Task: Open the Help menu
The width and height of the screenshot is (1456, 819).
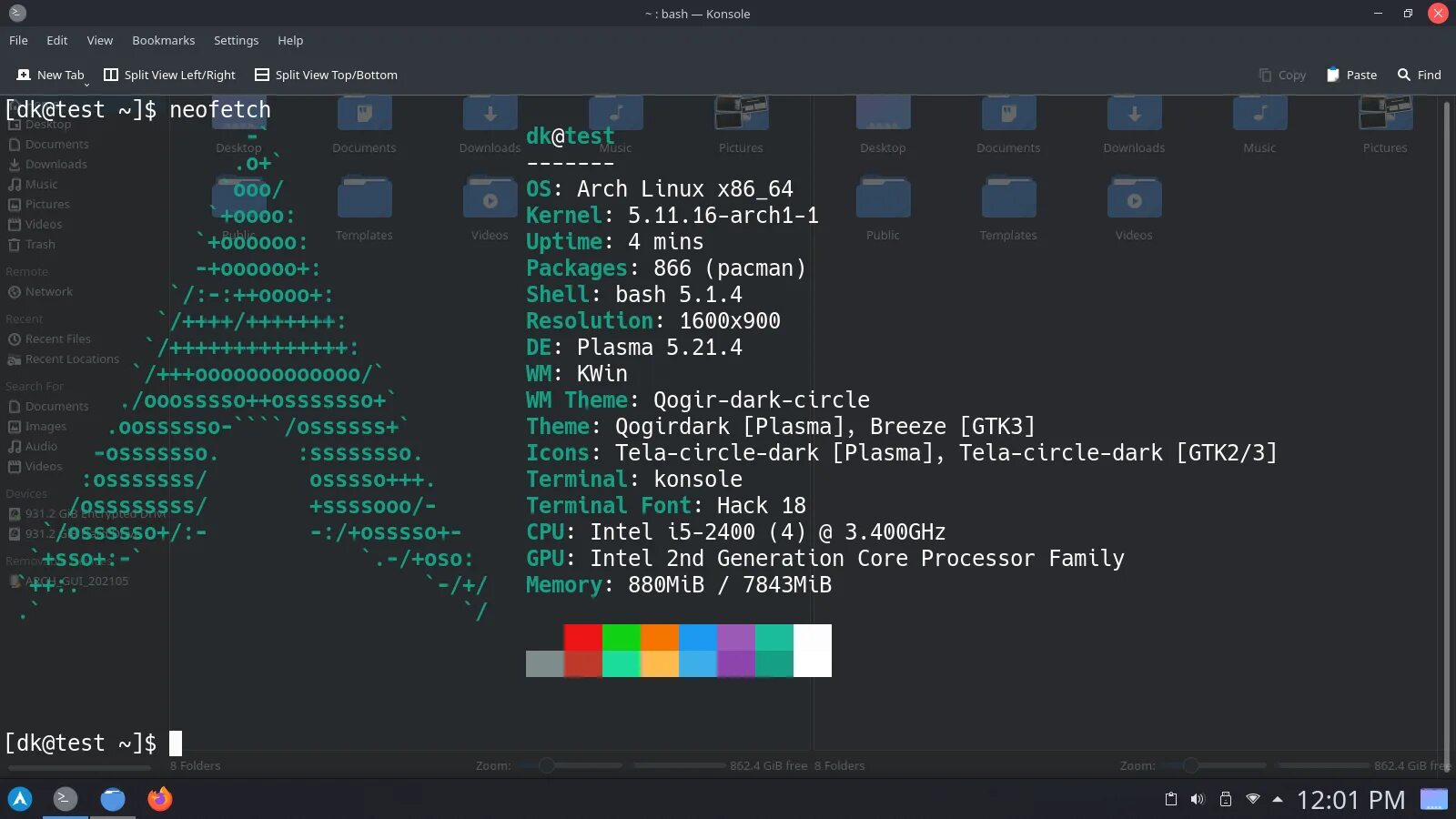Action: click(290, 40)
